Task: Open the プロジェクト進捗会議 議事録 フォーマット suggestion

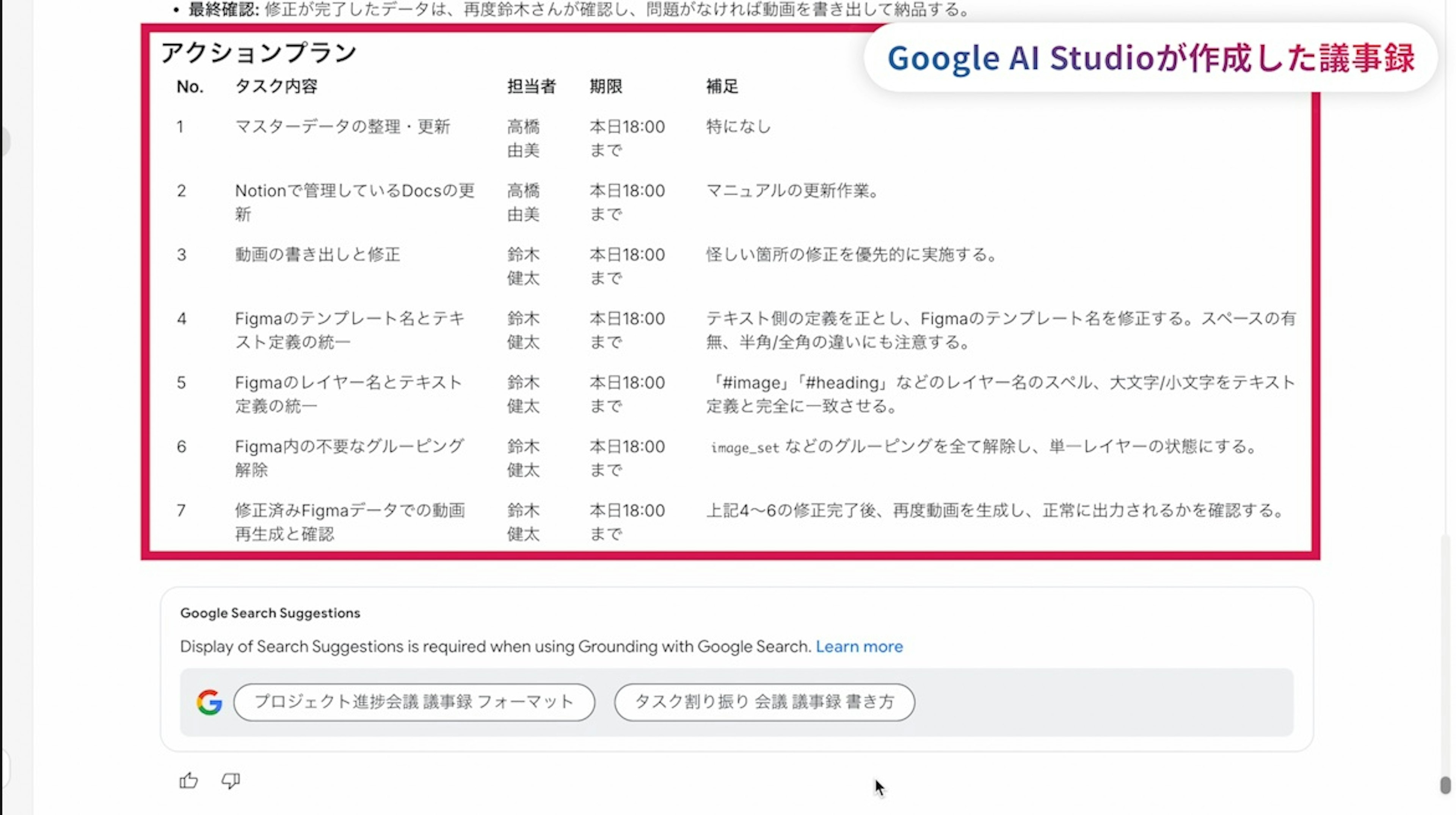Action: click(x=414, y=702)
